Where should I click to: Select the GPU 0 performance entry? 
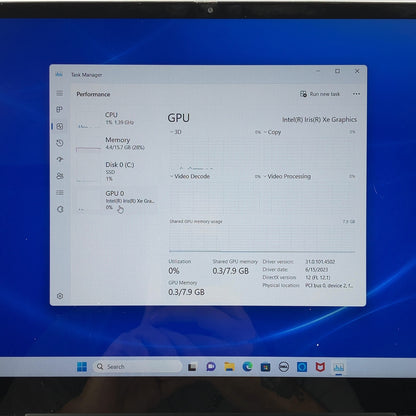pyautogui.click(x=116, y=201)
